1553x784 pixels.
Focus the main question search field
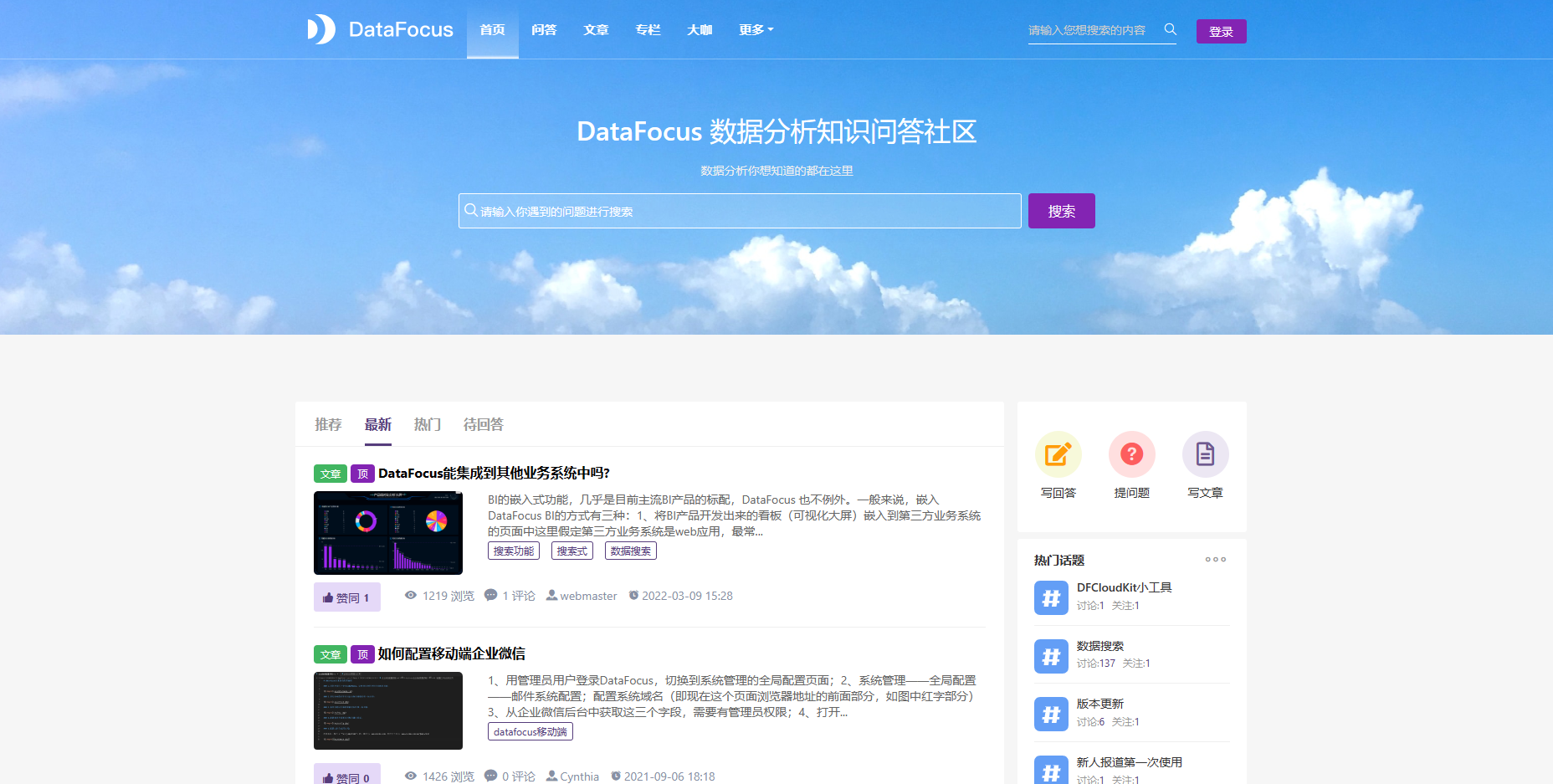pyautogui.click(x=740, y=211)
